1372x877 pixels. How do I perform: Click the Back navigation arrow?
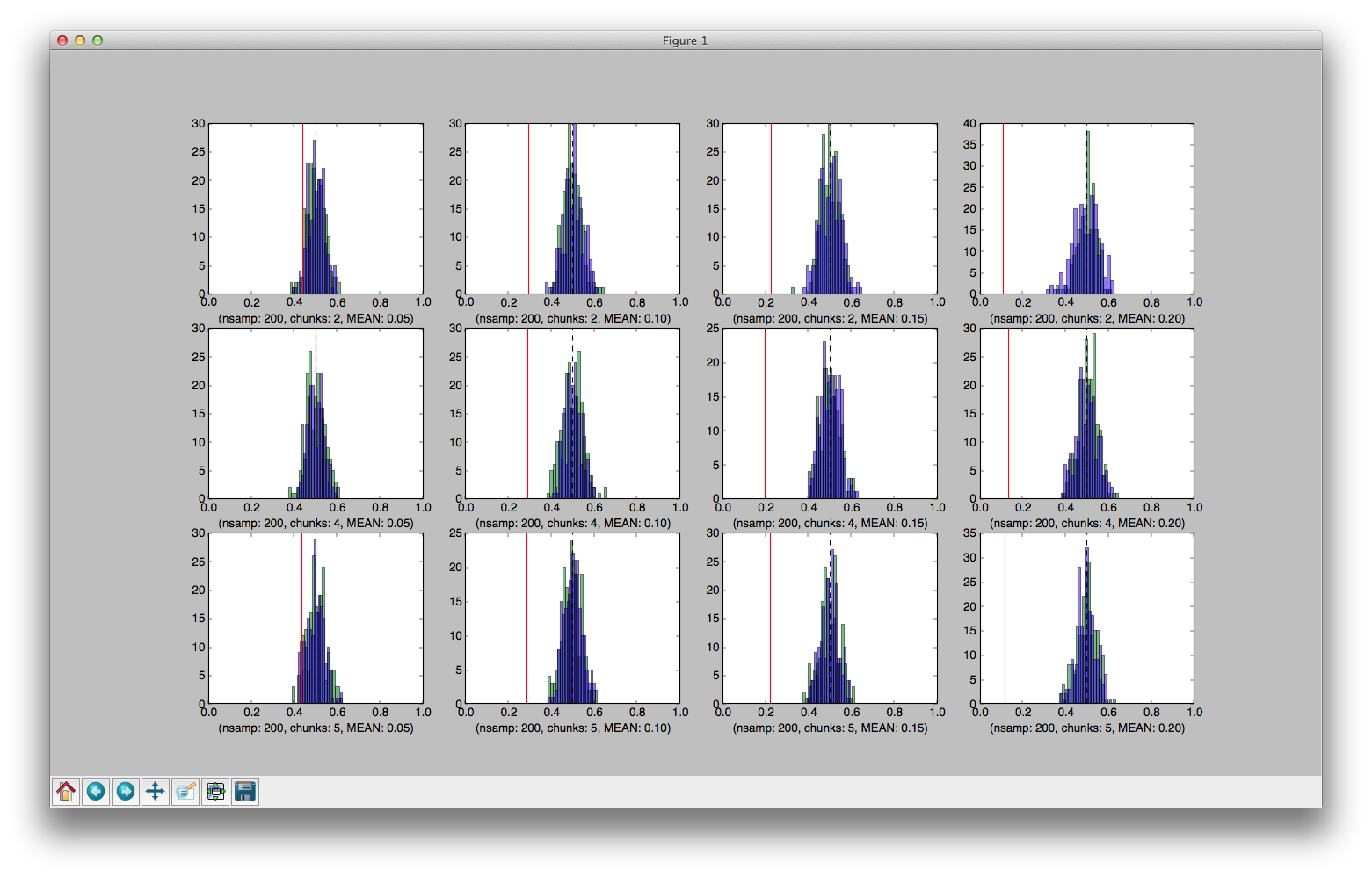96,792
